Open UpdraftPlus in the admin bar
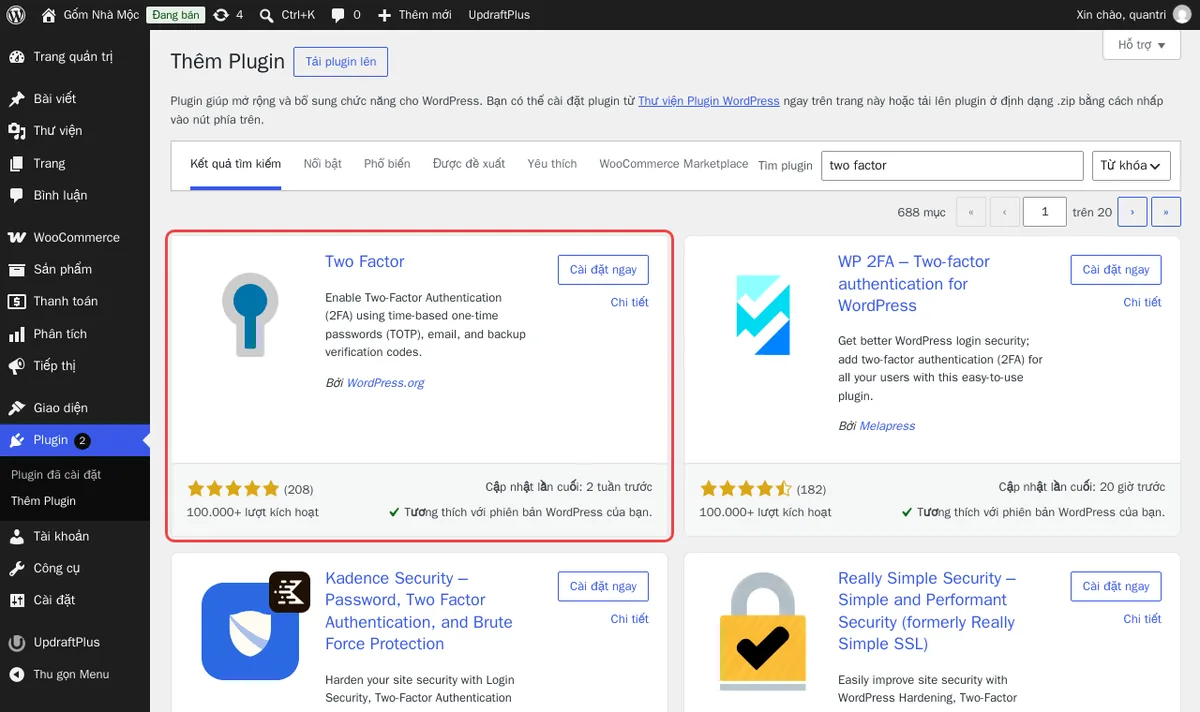 [498, 15]
